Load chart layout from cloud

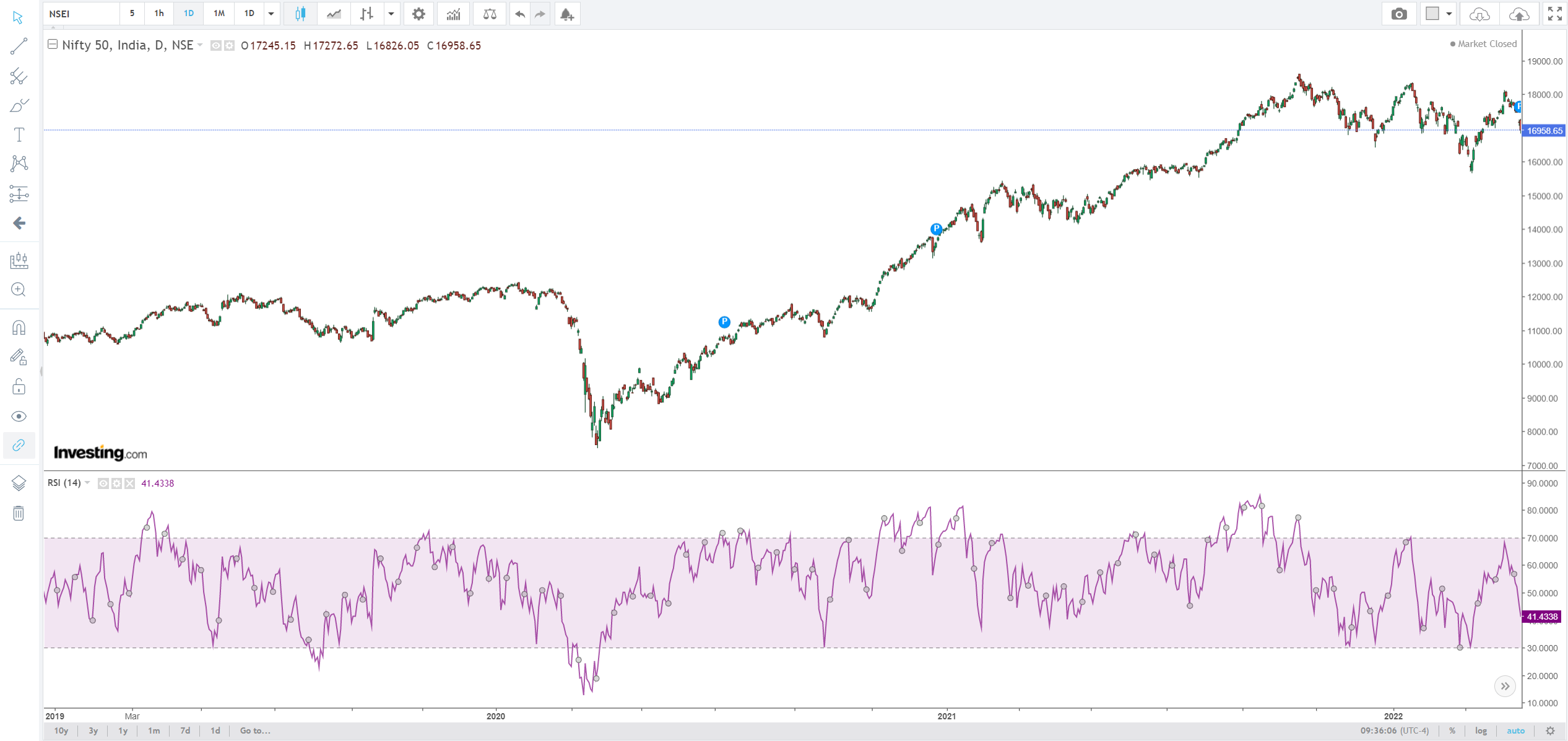coord(1479,14)
